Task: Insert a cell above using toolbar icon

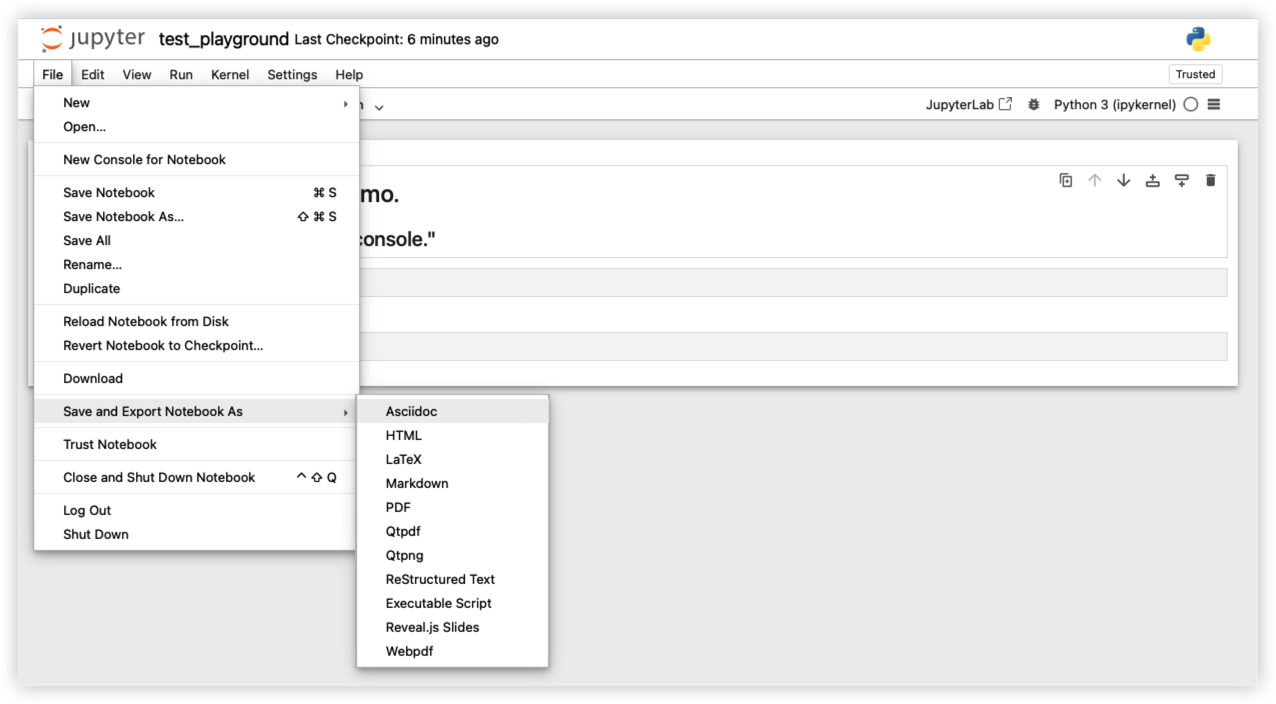Action: coord(1153,180)
